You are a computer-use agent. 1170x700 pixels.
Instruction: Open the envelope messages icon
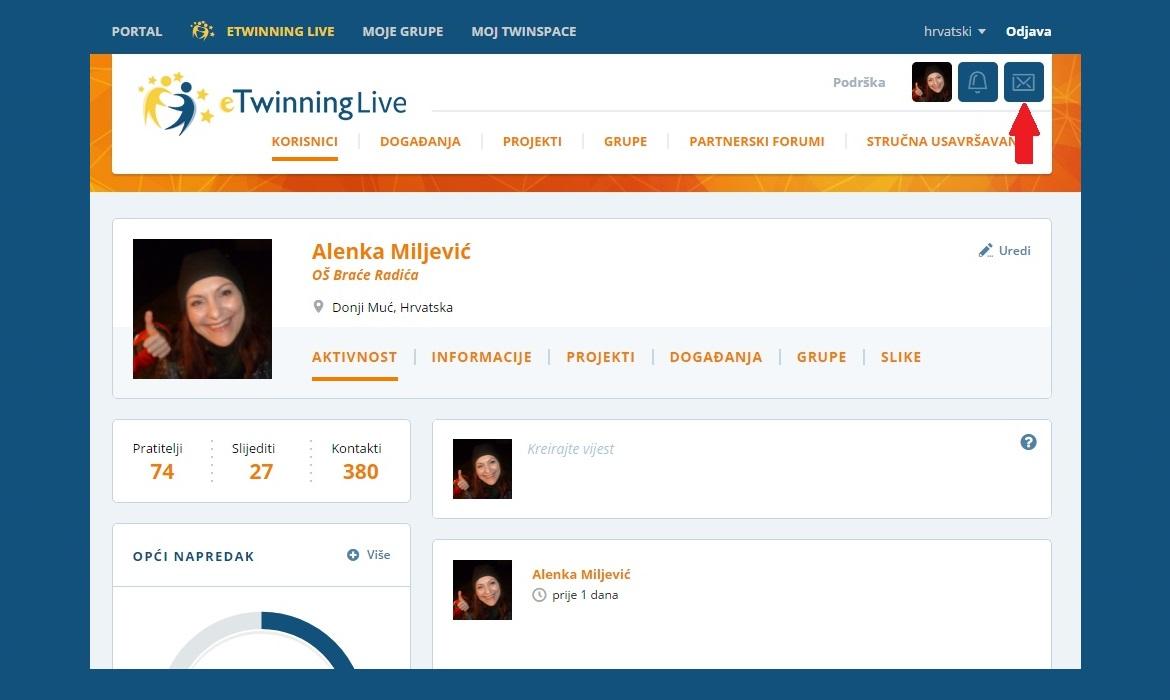point(1023,82)
